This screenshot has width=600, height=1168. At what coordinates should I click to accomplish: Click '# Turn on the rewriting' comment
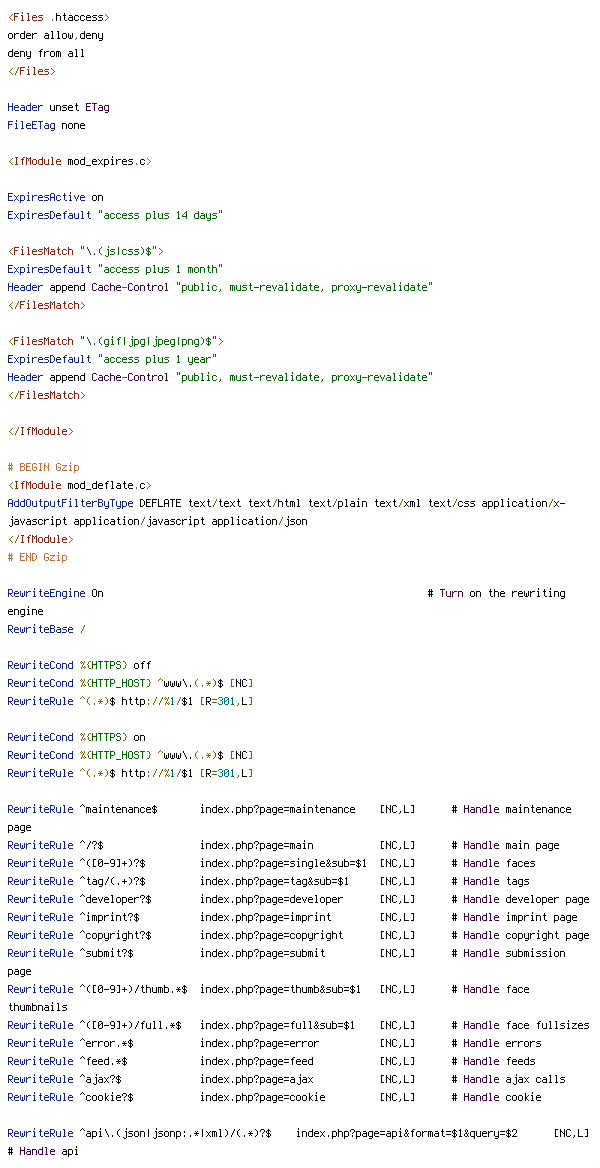tap(497, 593)
